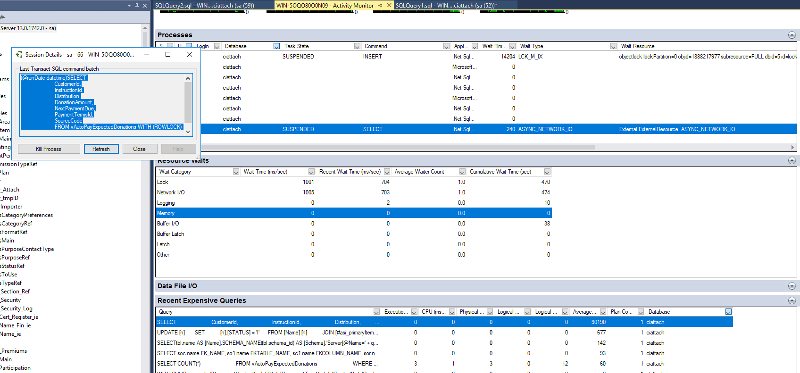Collapse the Resource Waits pane chevron

[791, 161]
